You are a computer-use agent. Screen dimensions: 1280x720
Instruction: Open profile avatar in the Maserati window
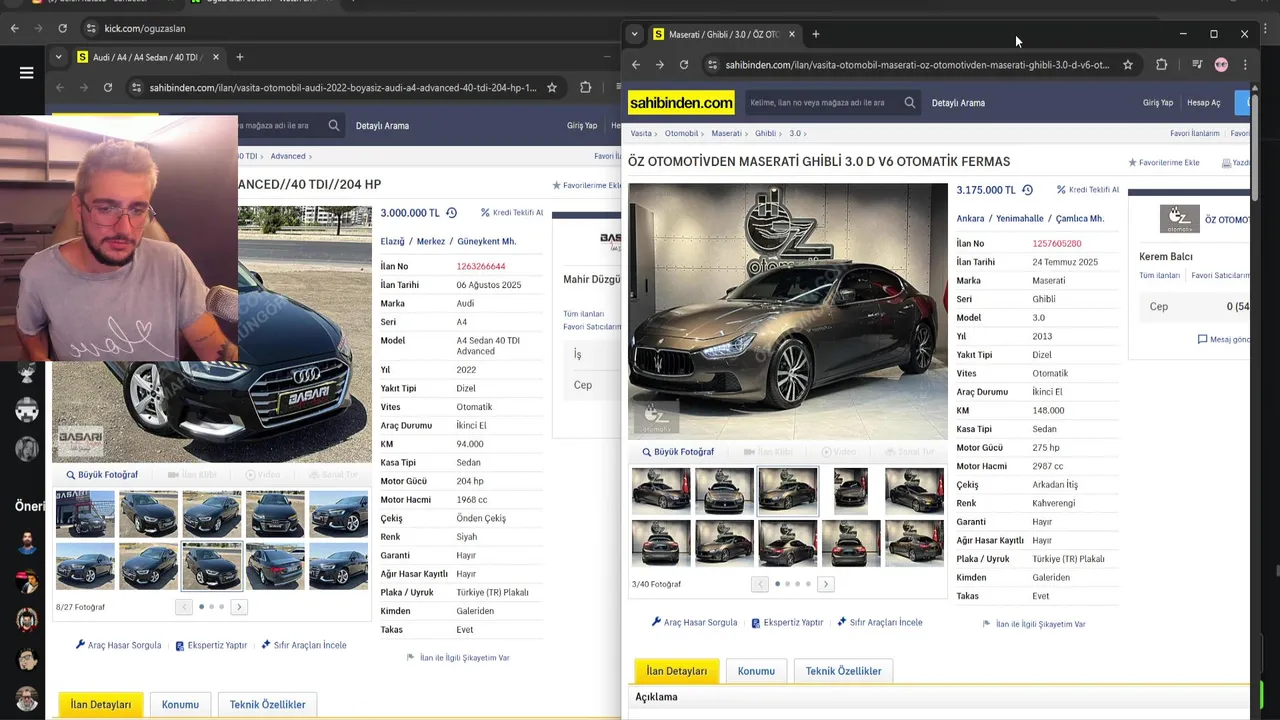pyautogui.click(x=1221, y=65)
